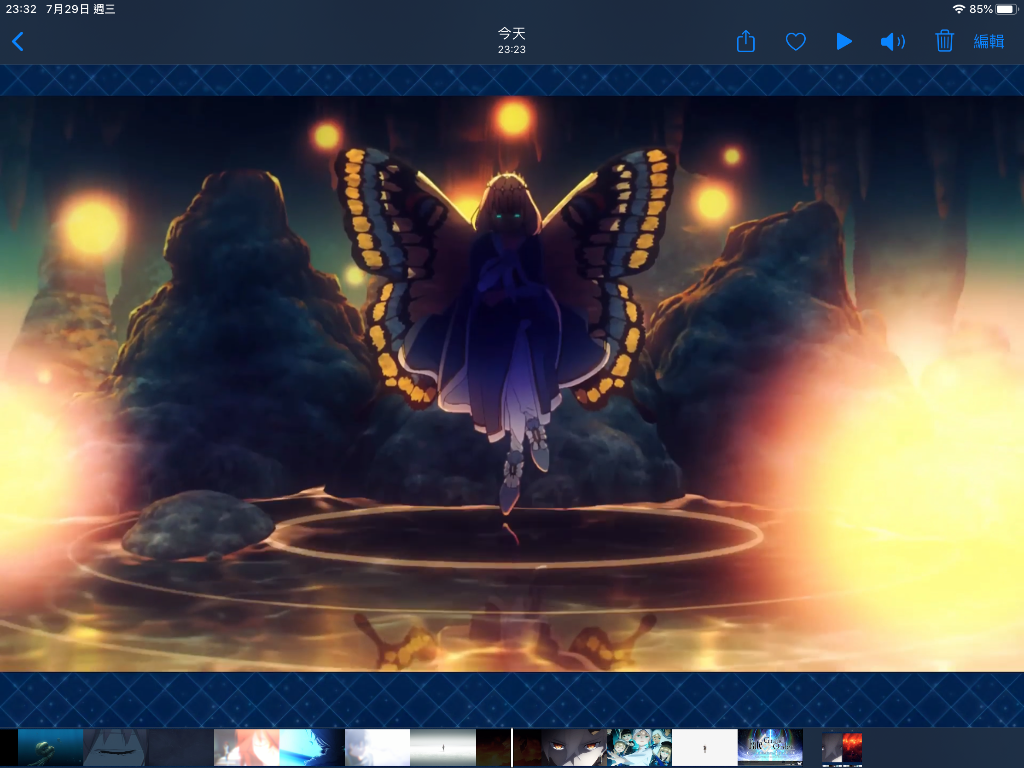Select the white background timeline frame

pyautogui.click(x=705, y=747)
